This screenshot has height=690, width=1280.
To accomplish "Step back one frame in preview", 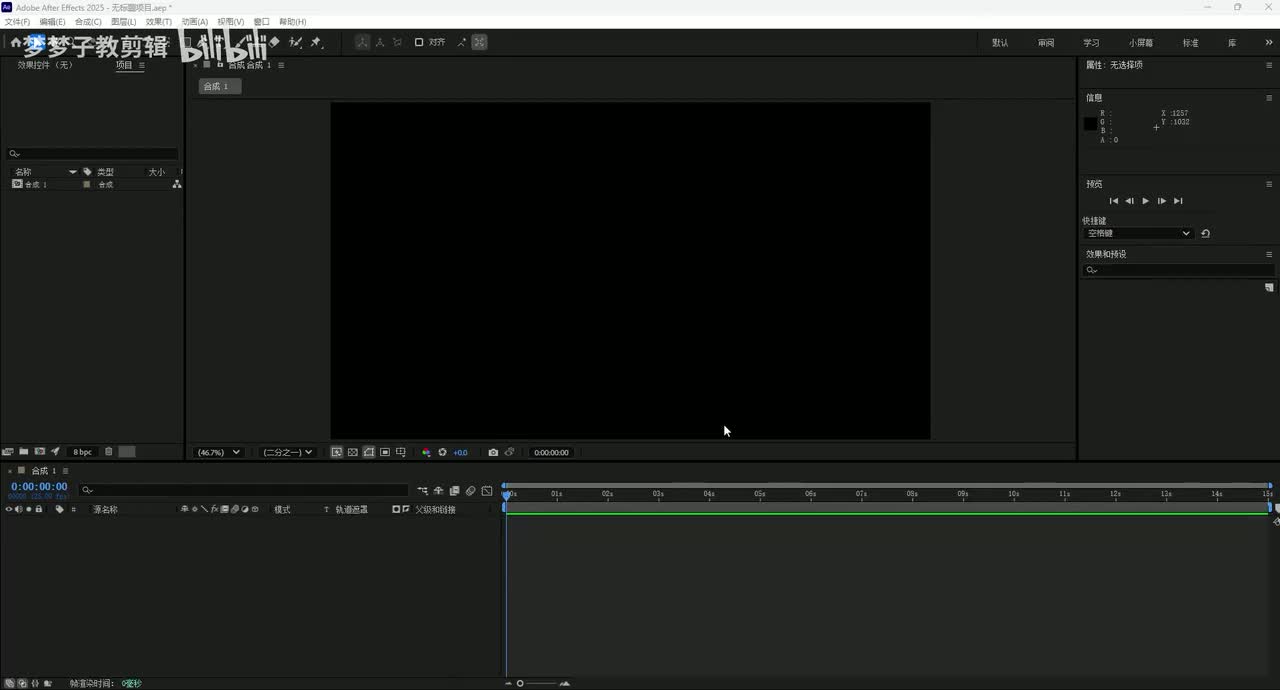I will (1130, 201).
